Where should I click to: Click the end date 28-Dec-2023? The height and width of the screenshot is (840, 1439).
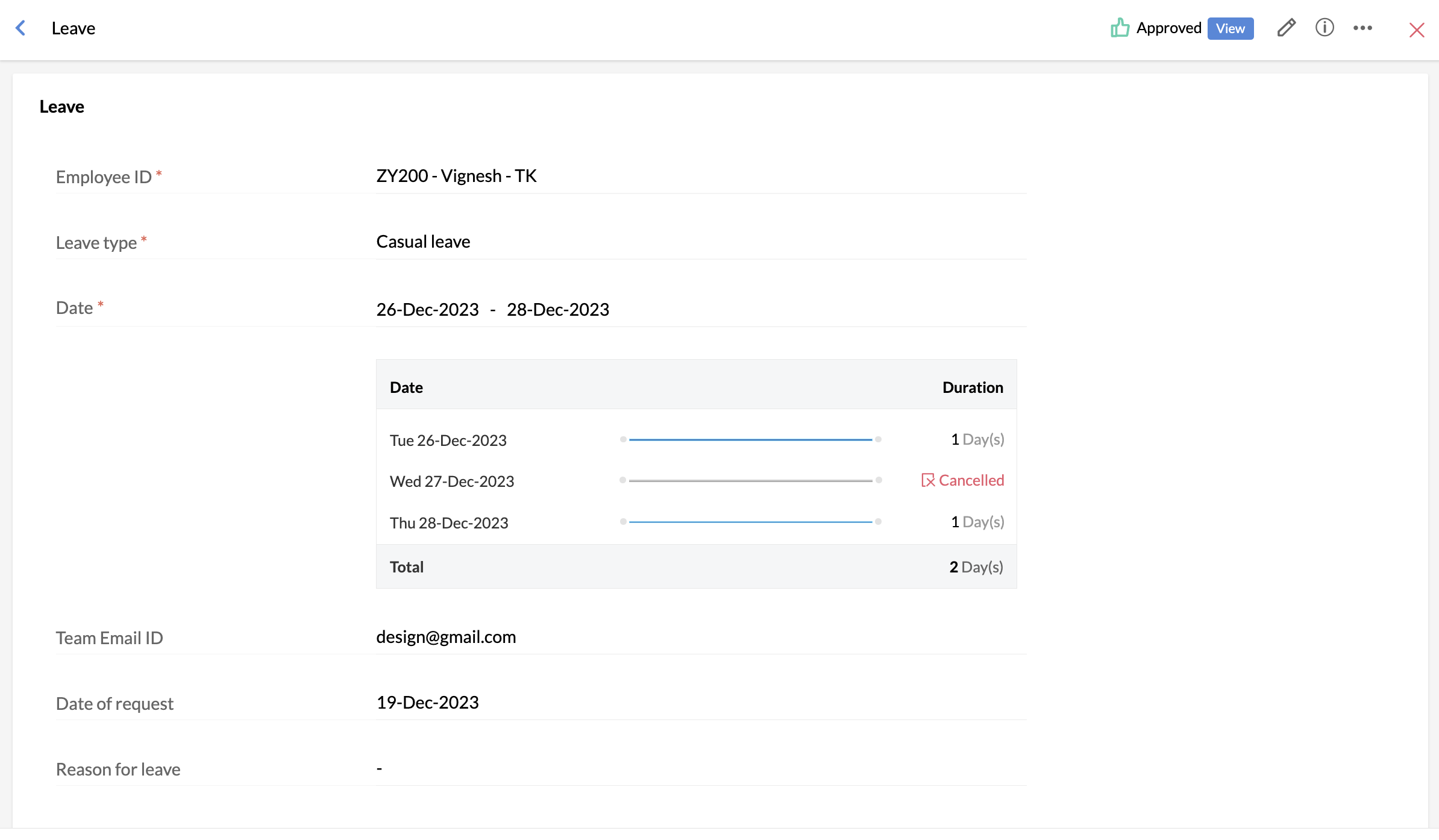557,310
